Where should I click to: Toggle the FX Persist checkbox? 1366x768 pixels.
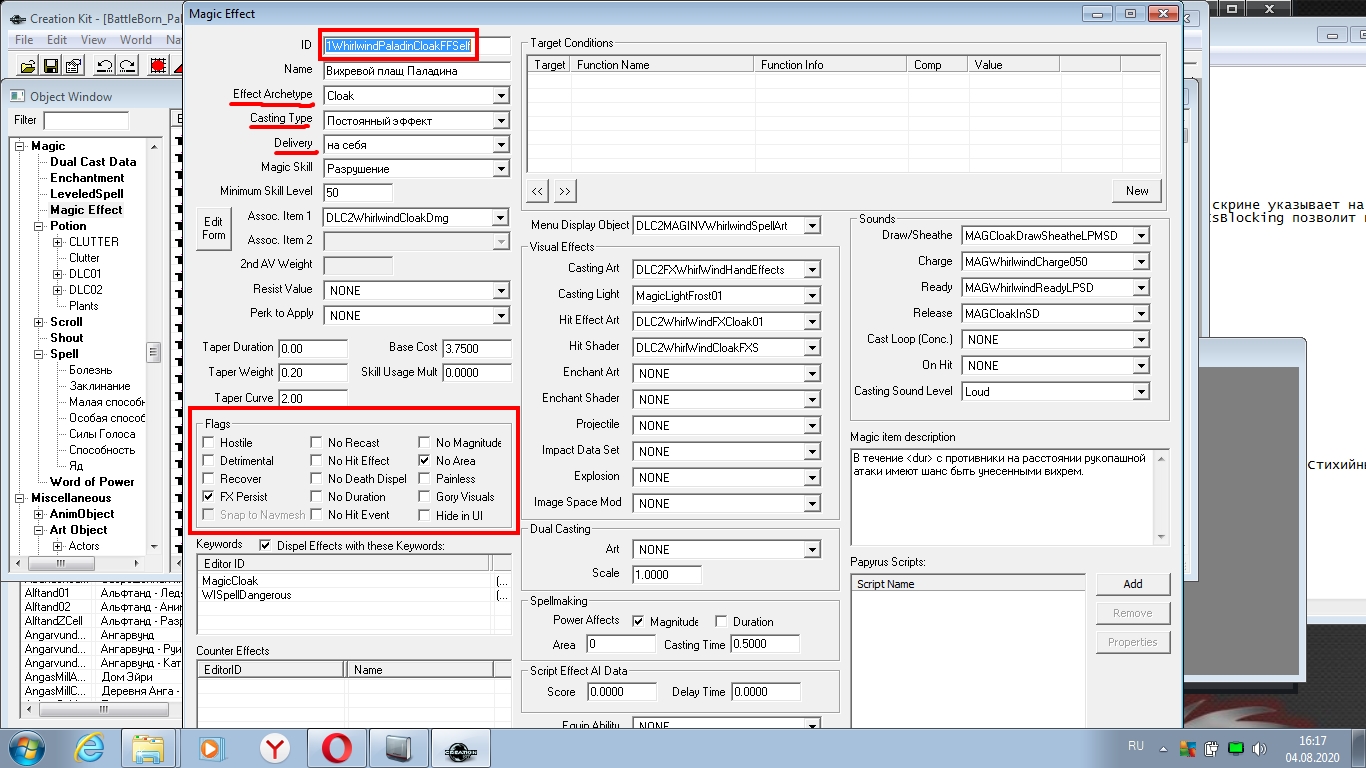(209, 497)
